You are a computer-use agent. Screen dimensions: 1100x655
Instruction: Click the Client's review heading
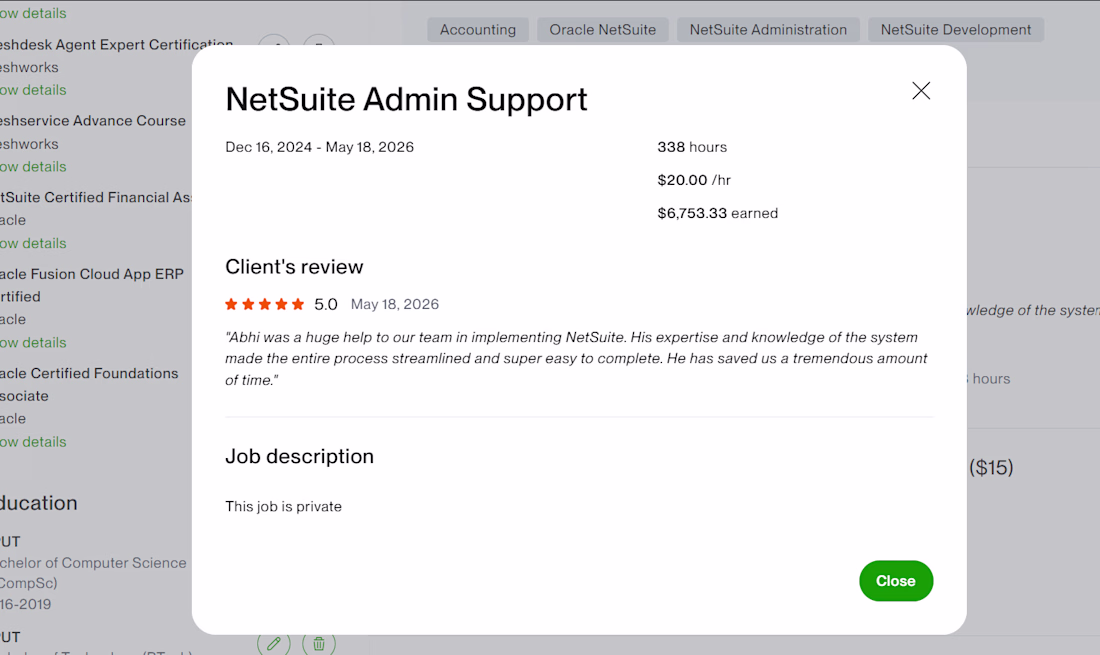[294, 266]
